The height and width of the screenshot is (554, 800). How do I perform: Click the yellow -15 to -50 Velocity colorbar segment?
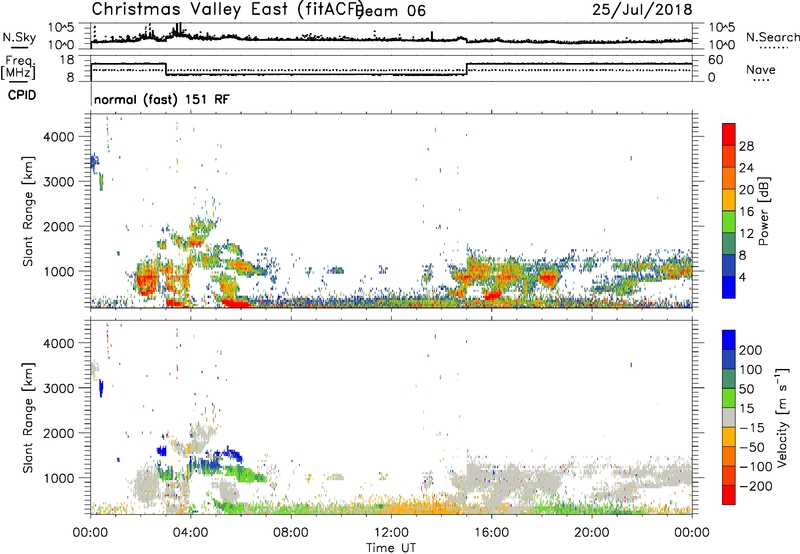(729, 437)
